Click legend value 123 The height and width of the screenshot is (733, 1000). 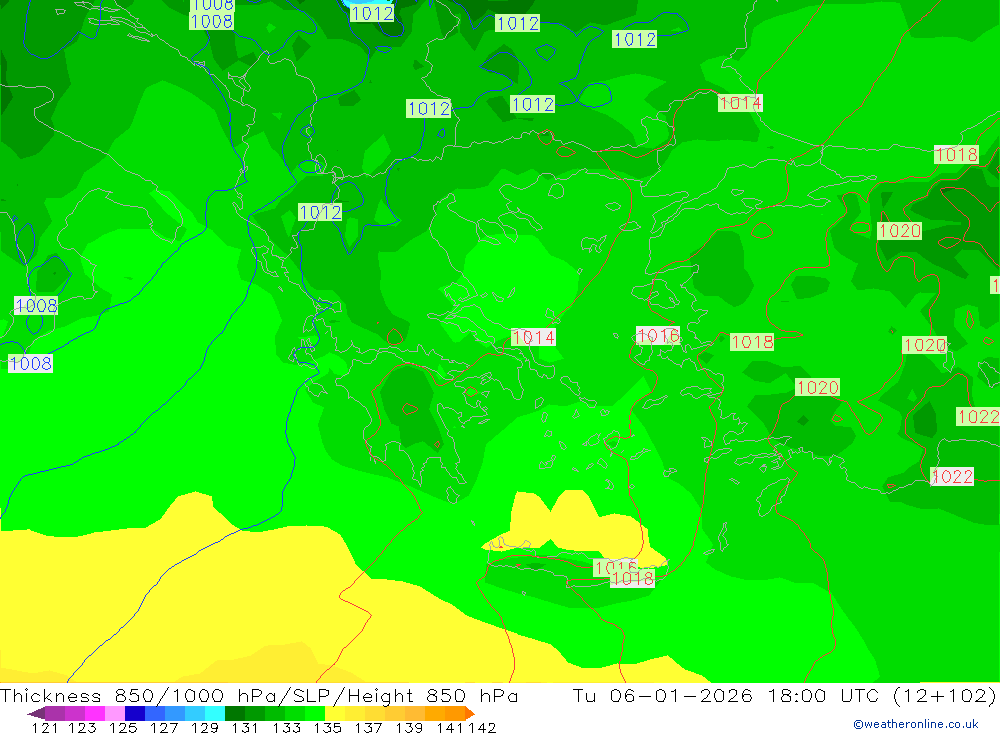(x=82, y=727)
